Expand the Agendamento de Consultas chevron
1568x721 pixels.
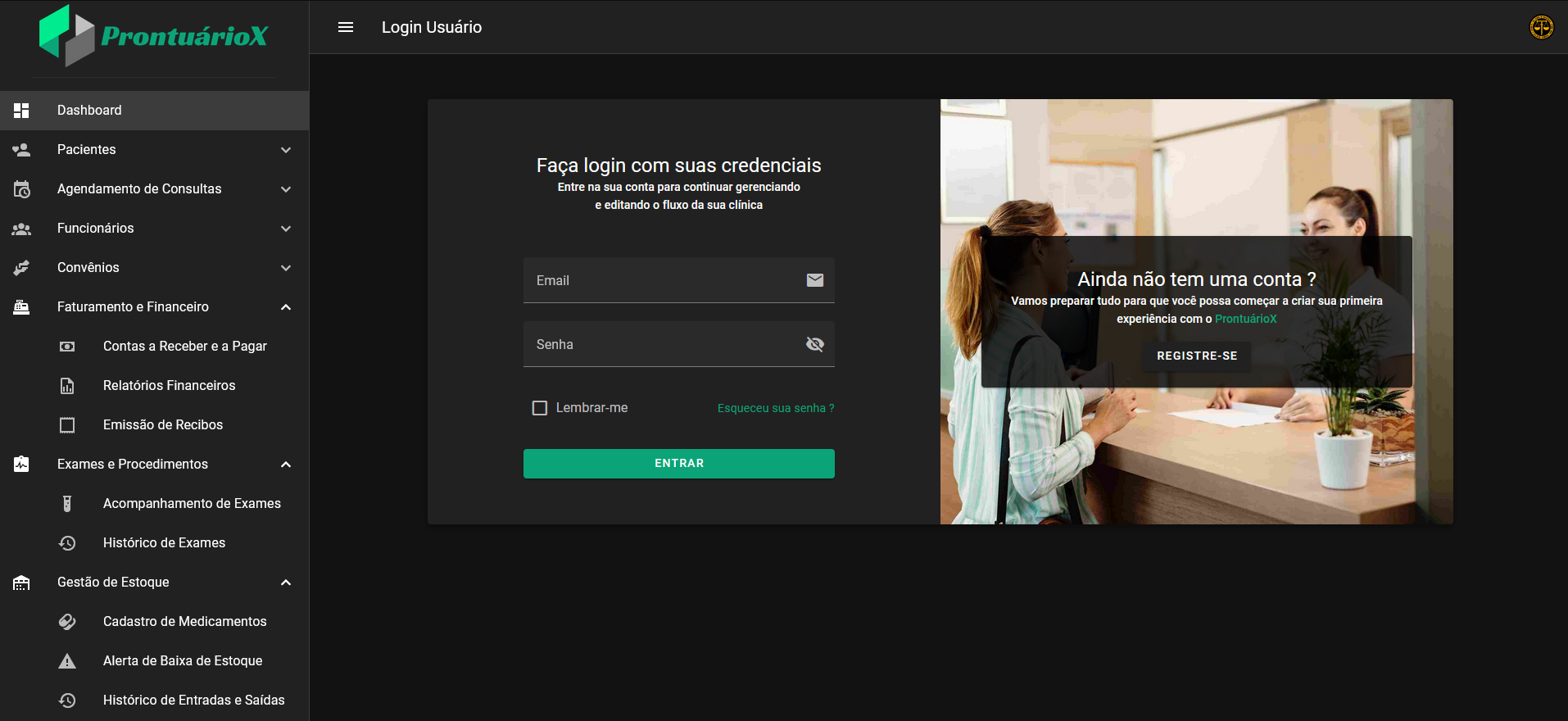click(286, 189)
